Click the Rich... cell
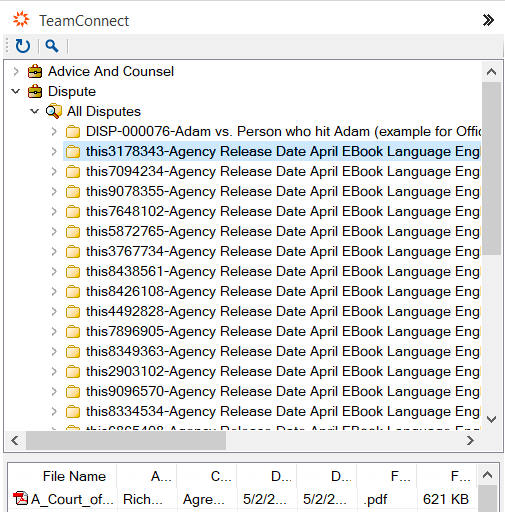 tap(143, 499)
